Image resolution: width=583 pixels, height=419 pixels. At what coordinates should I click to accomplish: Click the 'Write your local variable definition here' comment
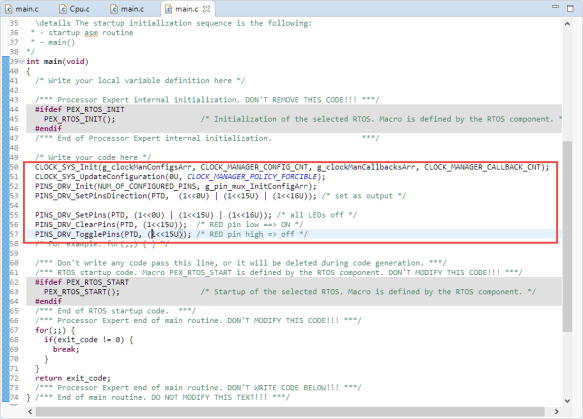point(140,81)
